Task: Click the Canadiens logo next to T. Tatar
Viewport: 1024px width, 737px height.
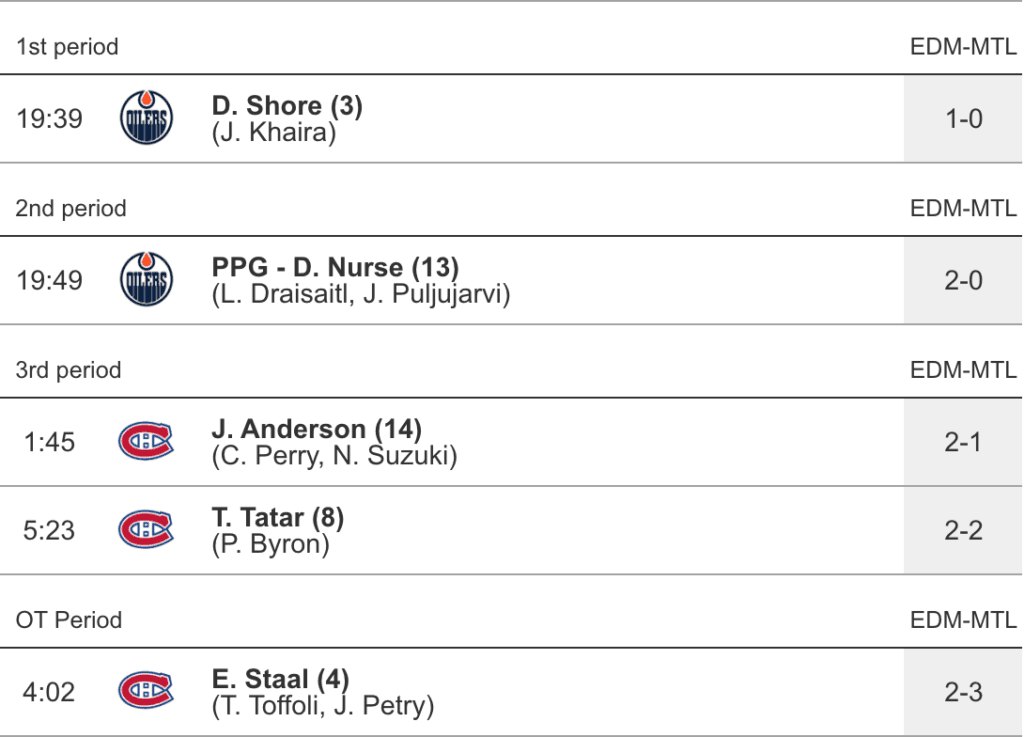Action: [146, 529]
